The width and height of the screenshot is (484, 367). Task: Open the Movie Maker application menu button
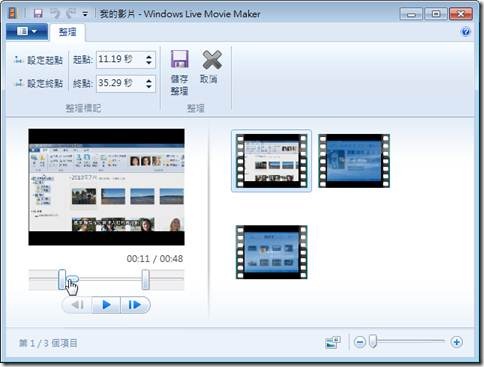[27, 32]
